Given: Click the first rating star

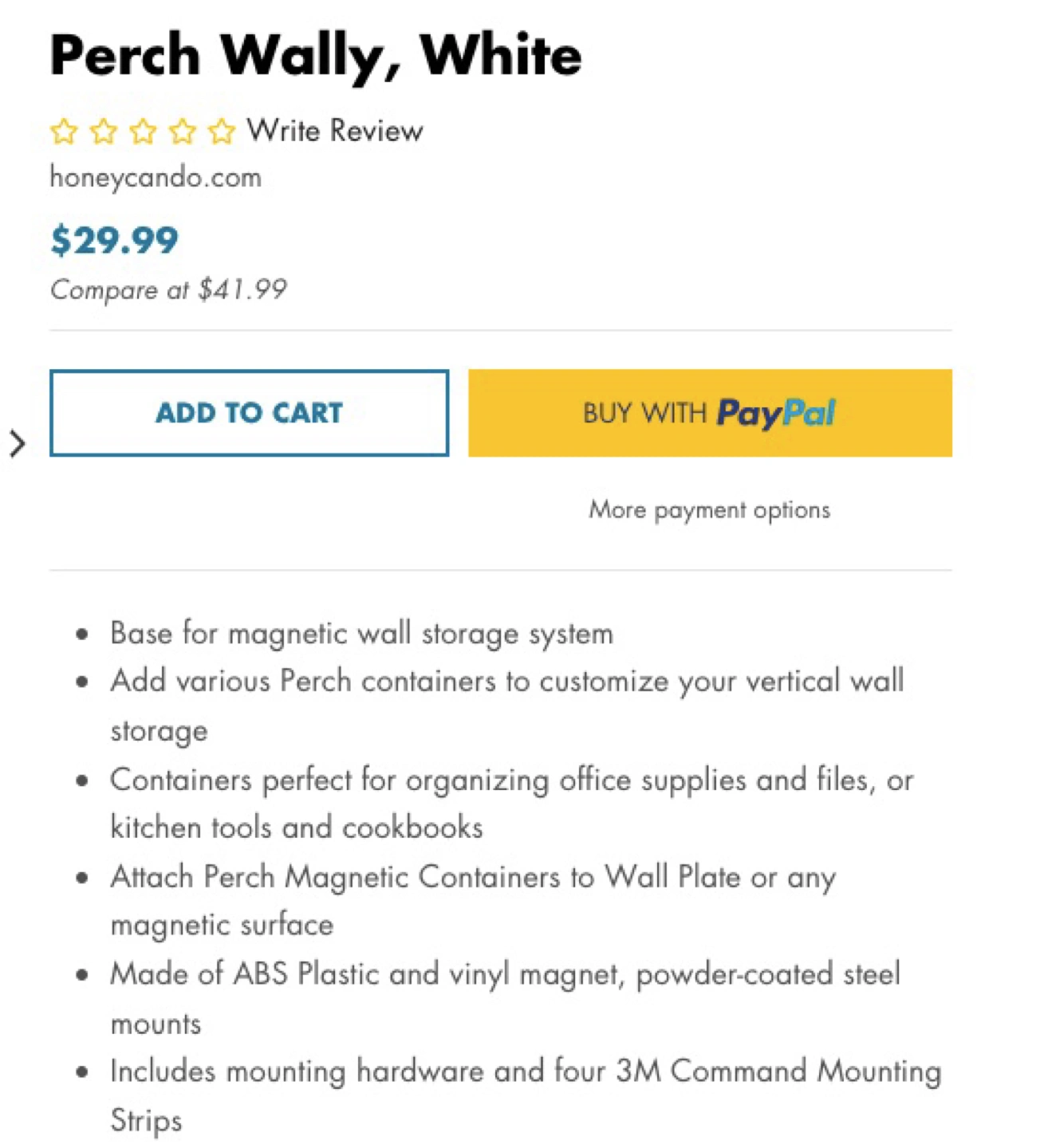Looking at the screenshot, I should click(64, 132).
